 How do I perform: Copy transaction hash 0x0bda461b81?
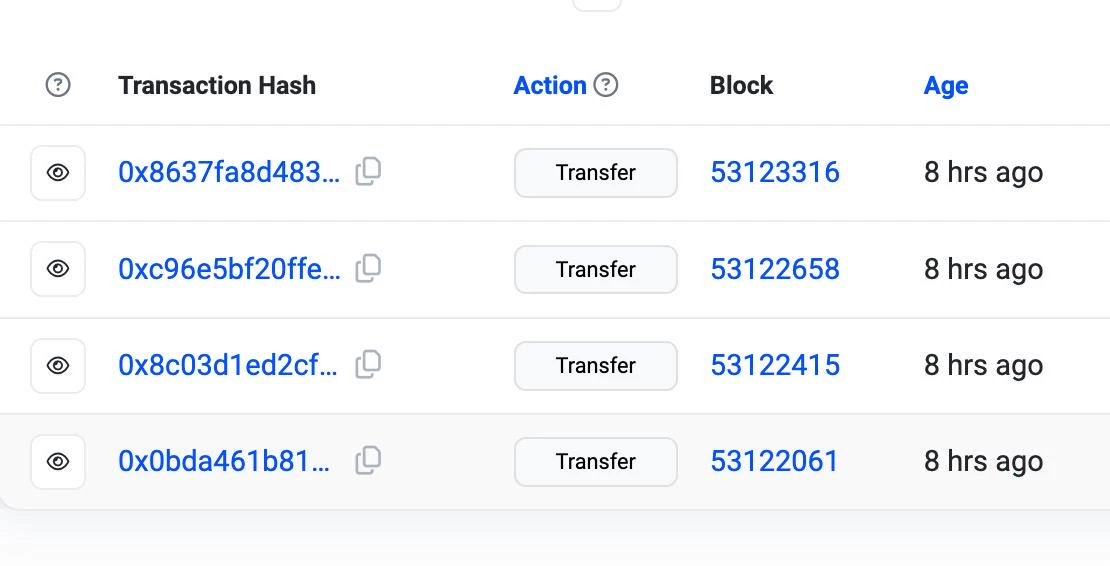(x=368, y=461)
